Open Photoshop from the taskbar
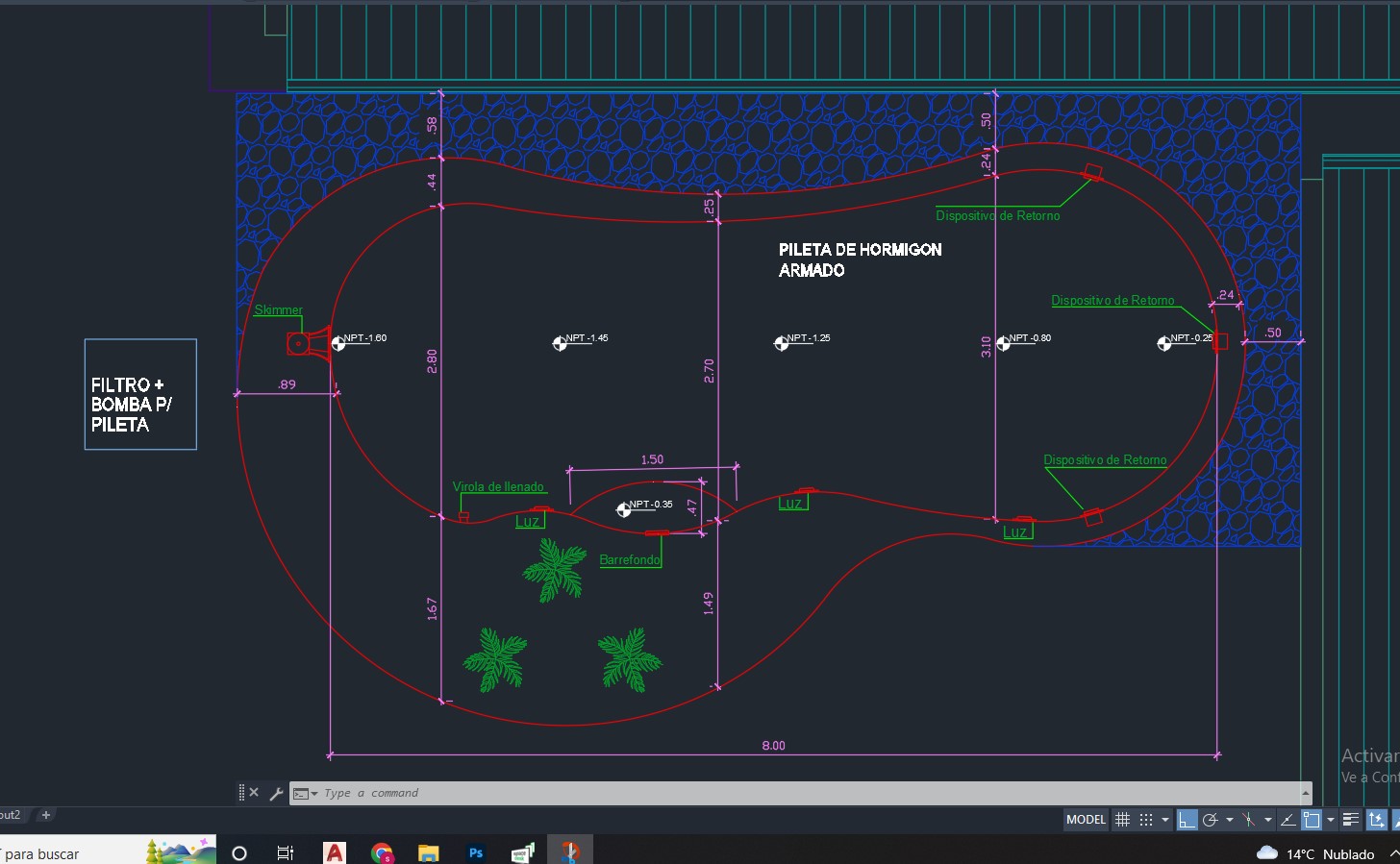The image size is (1400, 864). pyautogui.click(x=475, y=852)
